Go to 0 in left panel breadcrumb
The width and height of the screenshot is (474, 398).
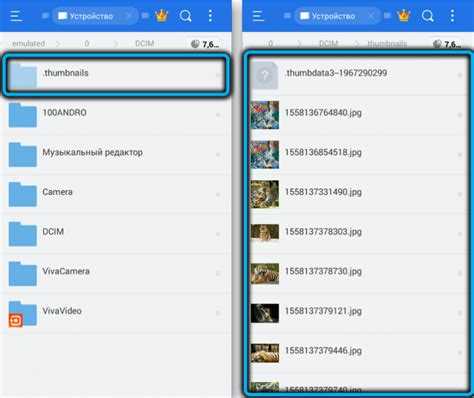click(87, 44)
